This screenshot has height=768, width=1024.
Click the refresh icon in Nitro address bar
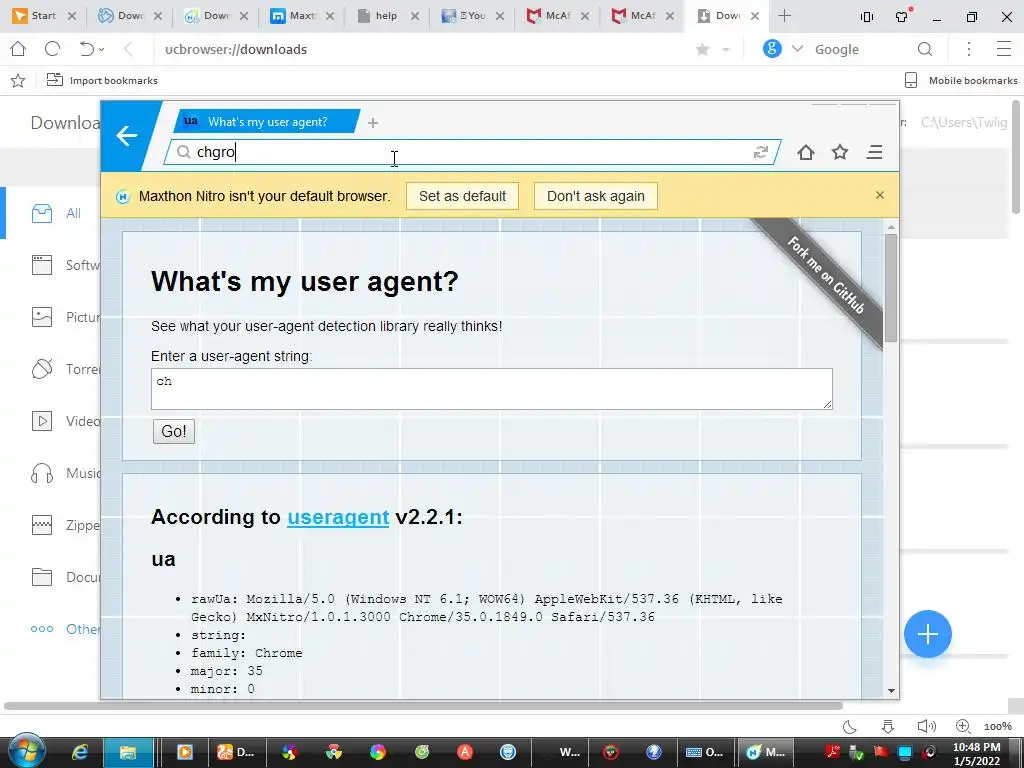760,152
